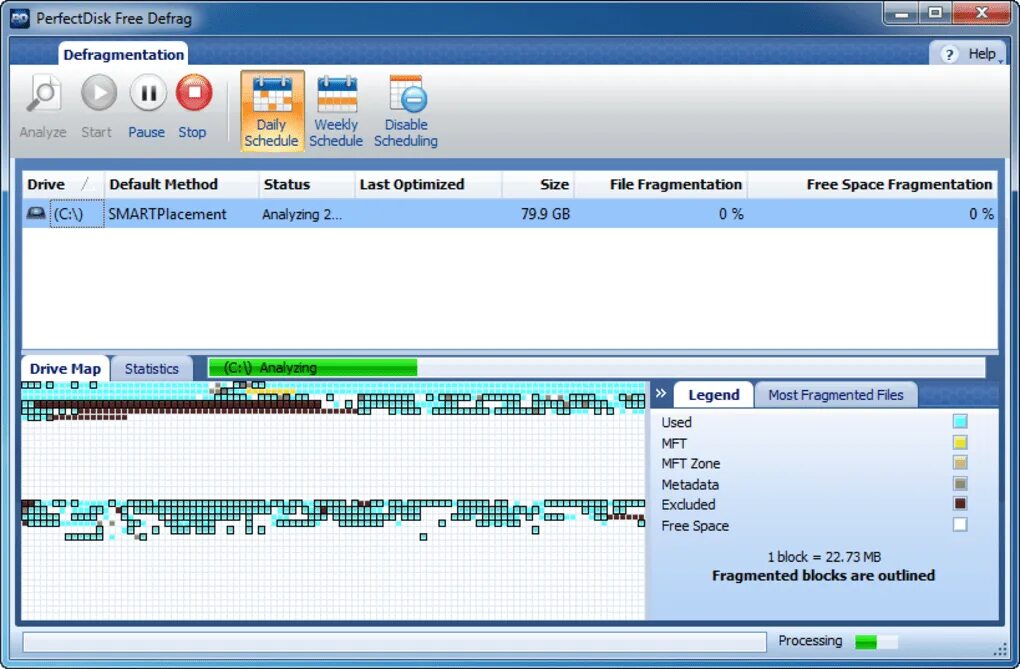
Task: Open the Legend tab
Action: (x=714, y=395)
